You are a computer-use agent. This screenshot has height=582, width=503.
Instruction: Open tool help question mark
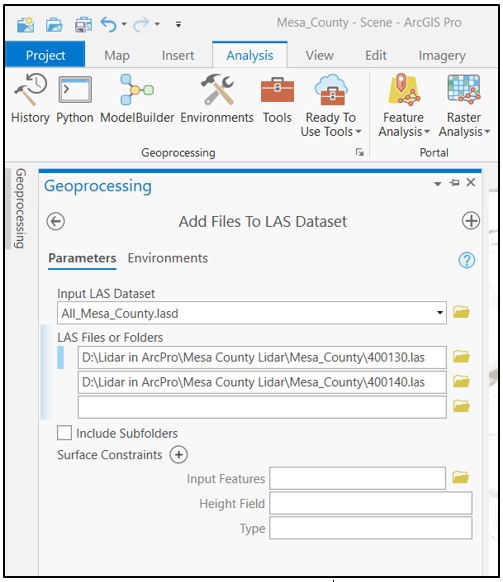pyautogui.click(x=467, y=260)
